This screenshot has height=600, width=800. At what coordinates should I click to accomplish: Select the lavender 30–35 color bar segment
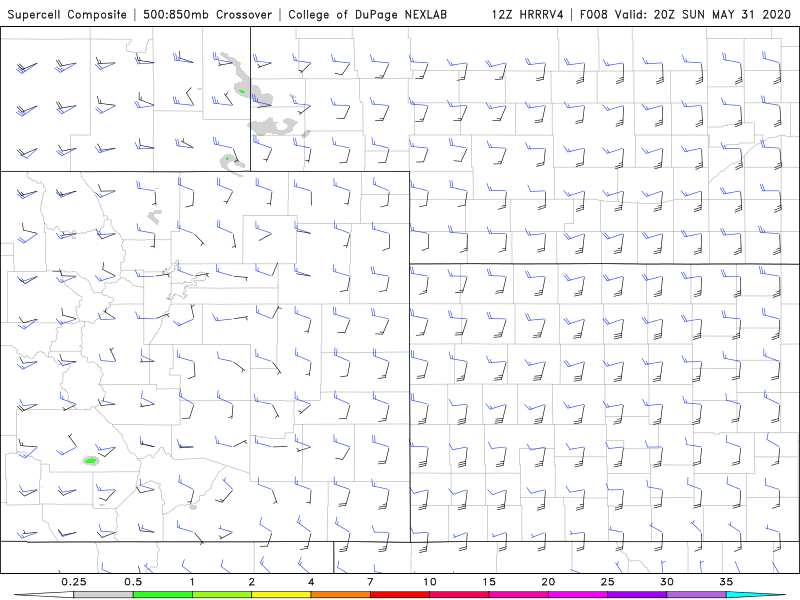[x=696, y=595]
